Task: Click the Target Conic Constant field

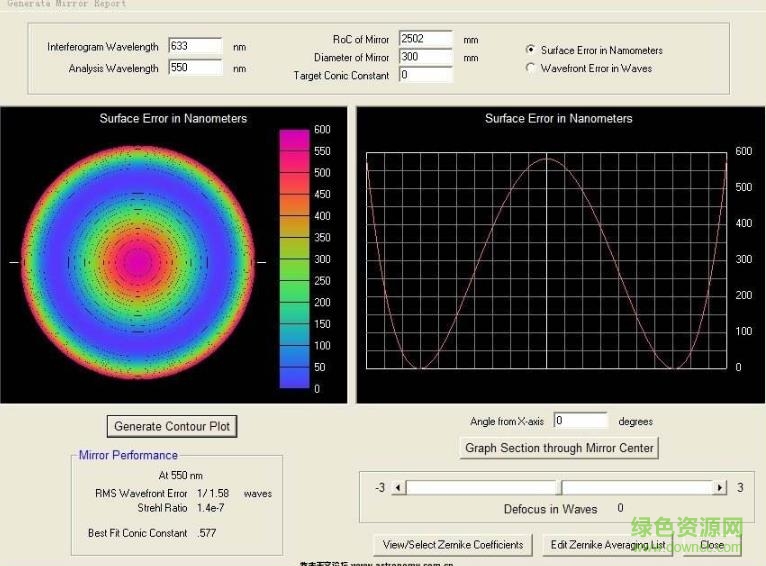Action: click(425, 75)
